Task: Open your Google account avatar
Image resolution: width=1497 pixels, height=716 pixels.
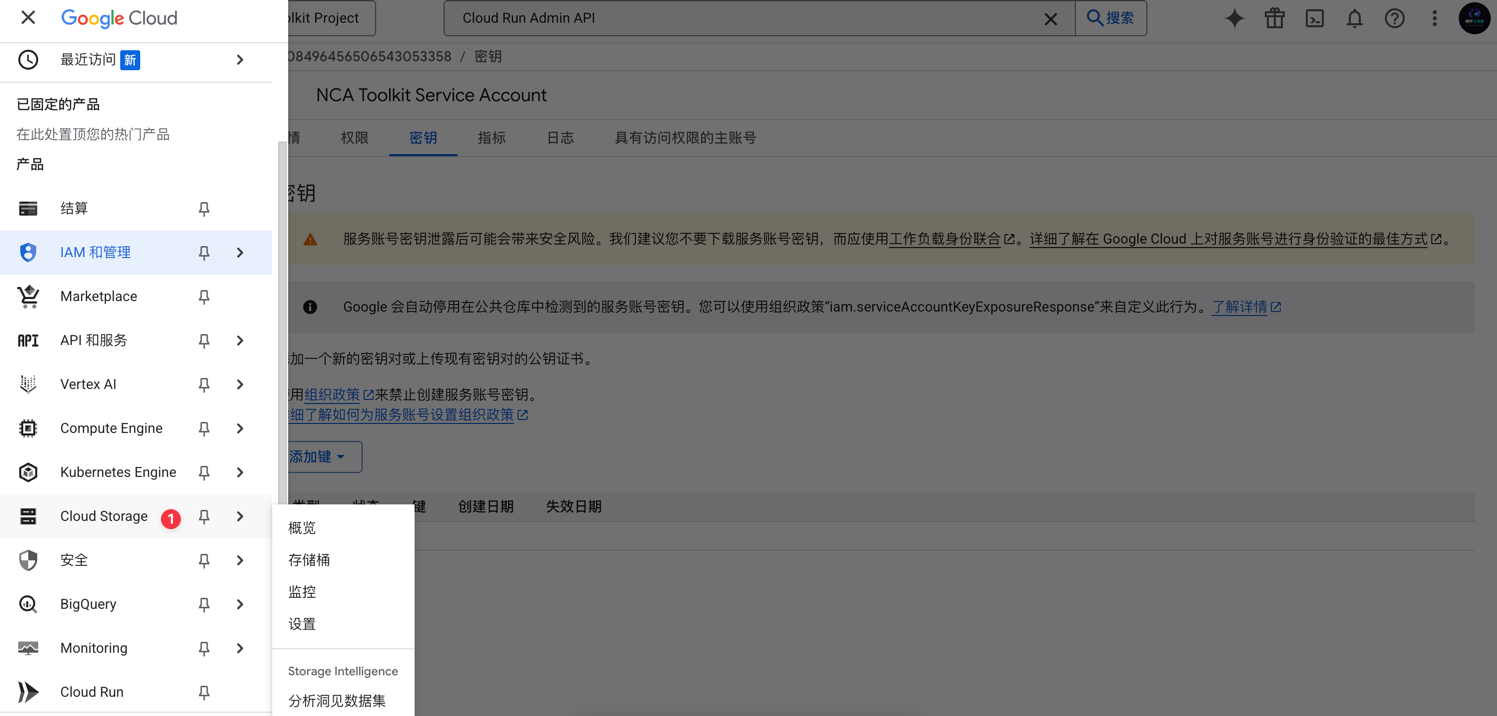Action: 1474,18
